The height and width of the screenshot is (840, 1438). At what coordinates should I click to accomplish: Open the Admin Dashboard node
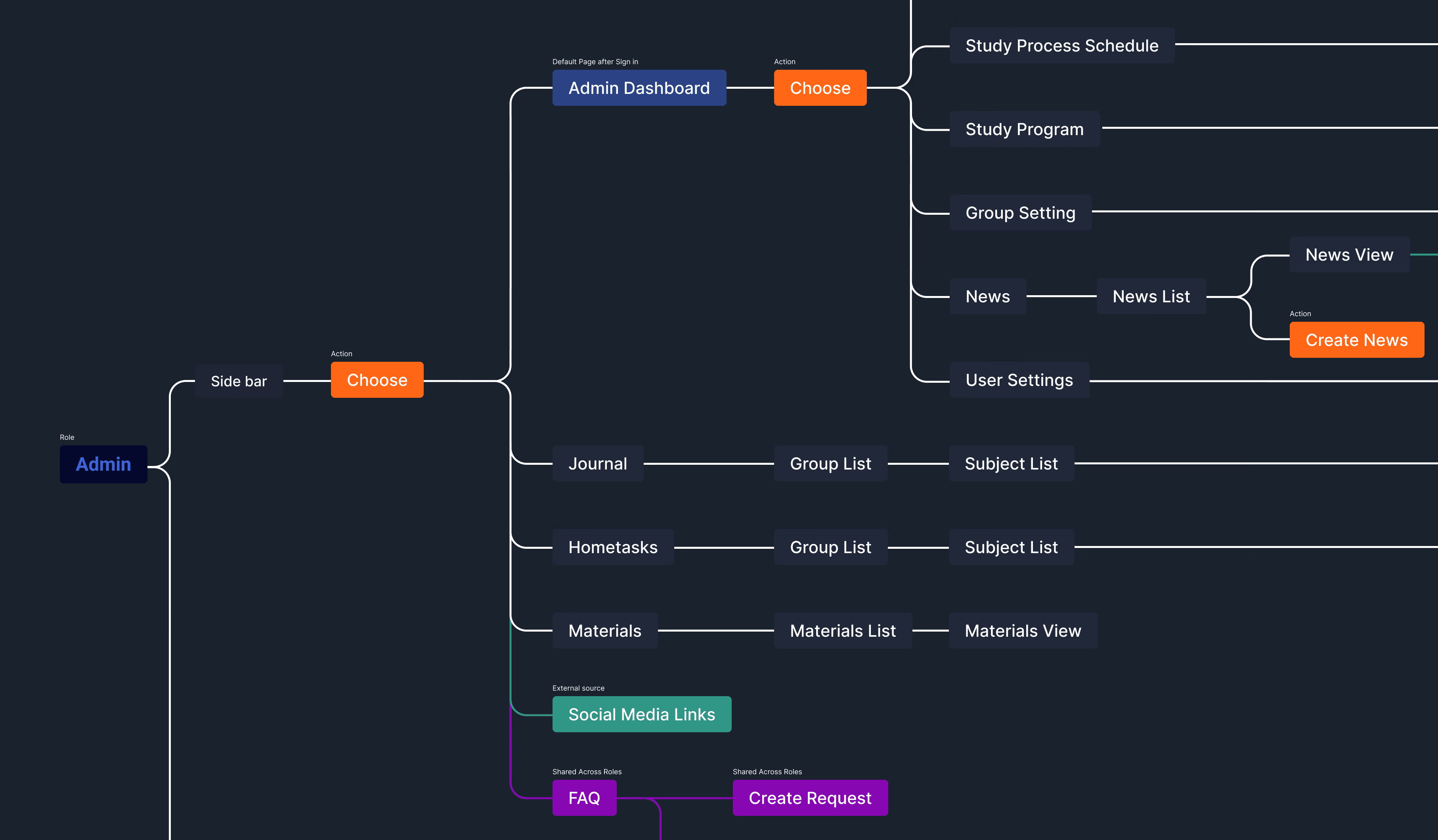pos(639,88)
